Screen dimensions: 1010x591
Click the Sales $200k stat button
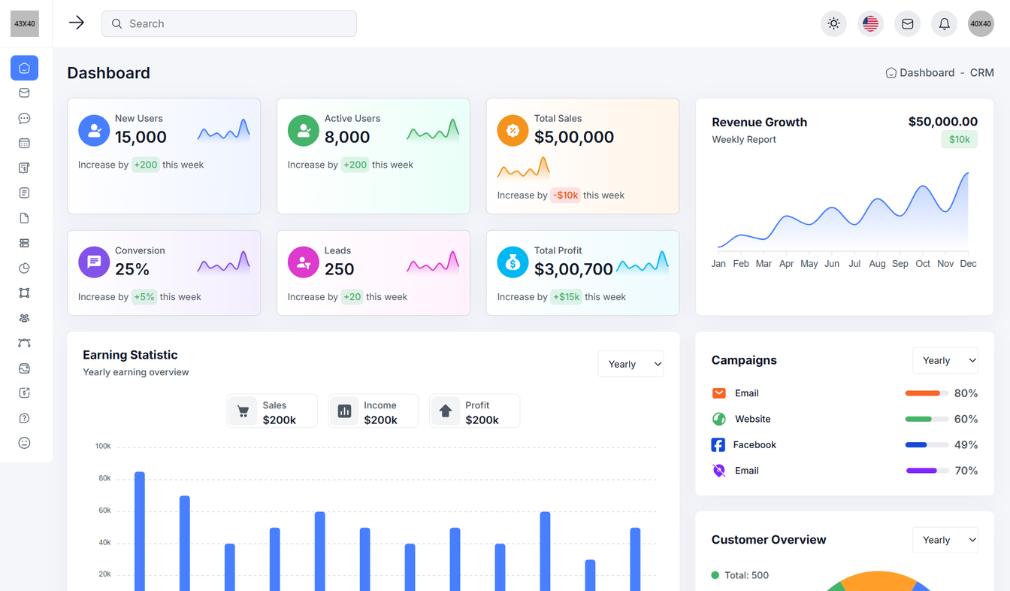[272, 412]
